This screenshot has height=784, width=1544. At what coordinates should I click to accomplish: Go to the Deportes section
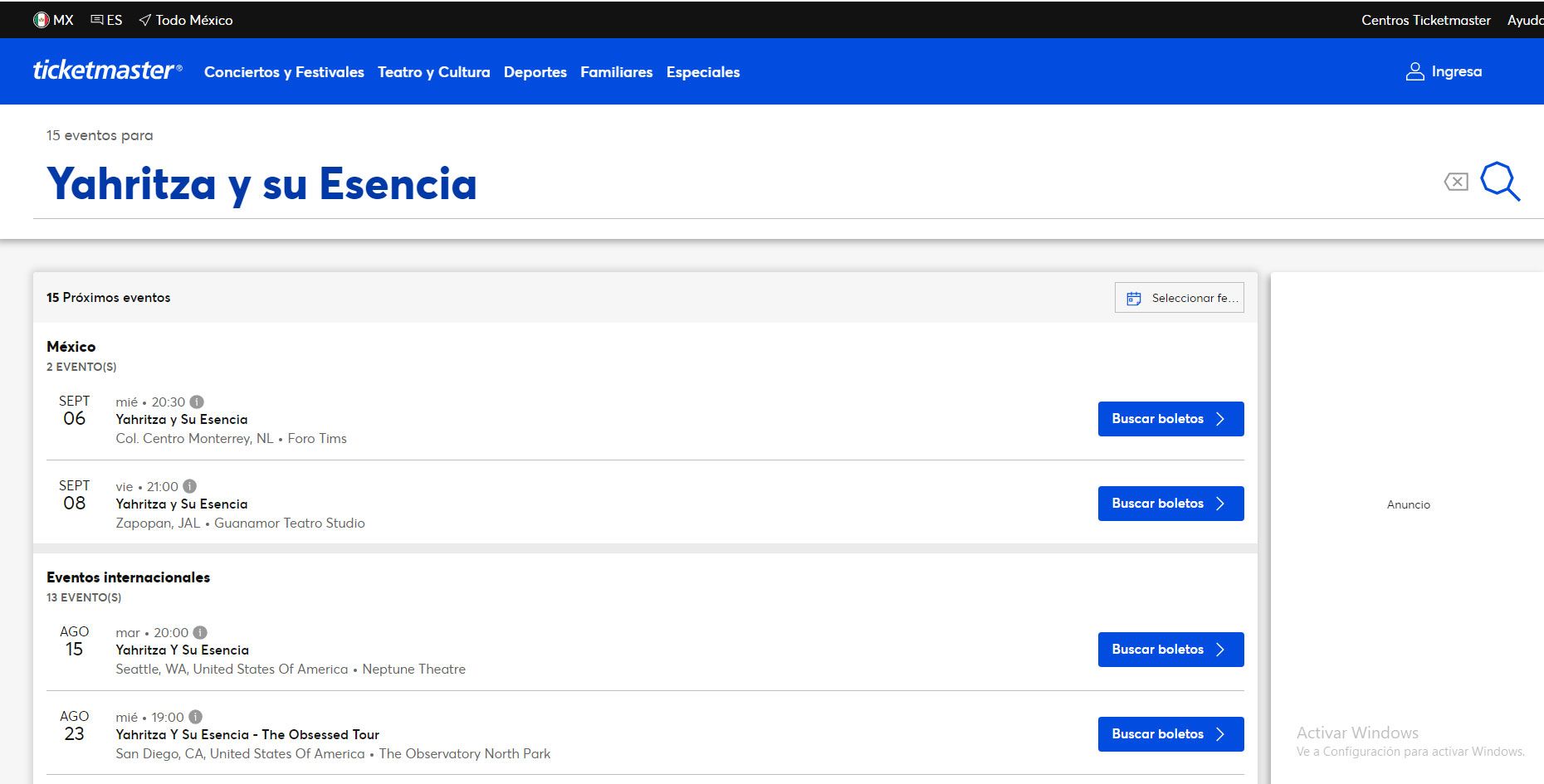click(x=535, y=72)
